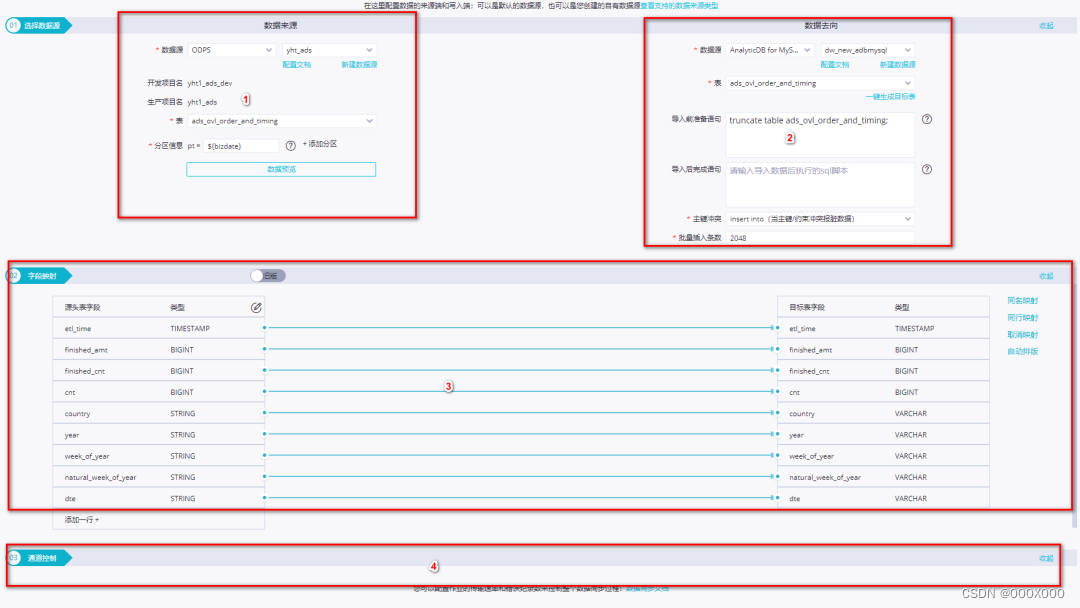Viewport: 1080px width, 608px height.
Task: Open the AnalyticDB for MySQL type dropdown
Action: tap(770, 50)
